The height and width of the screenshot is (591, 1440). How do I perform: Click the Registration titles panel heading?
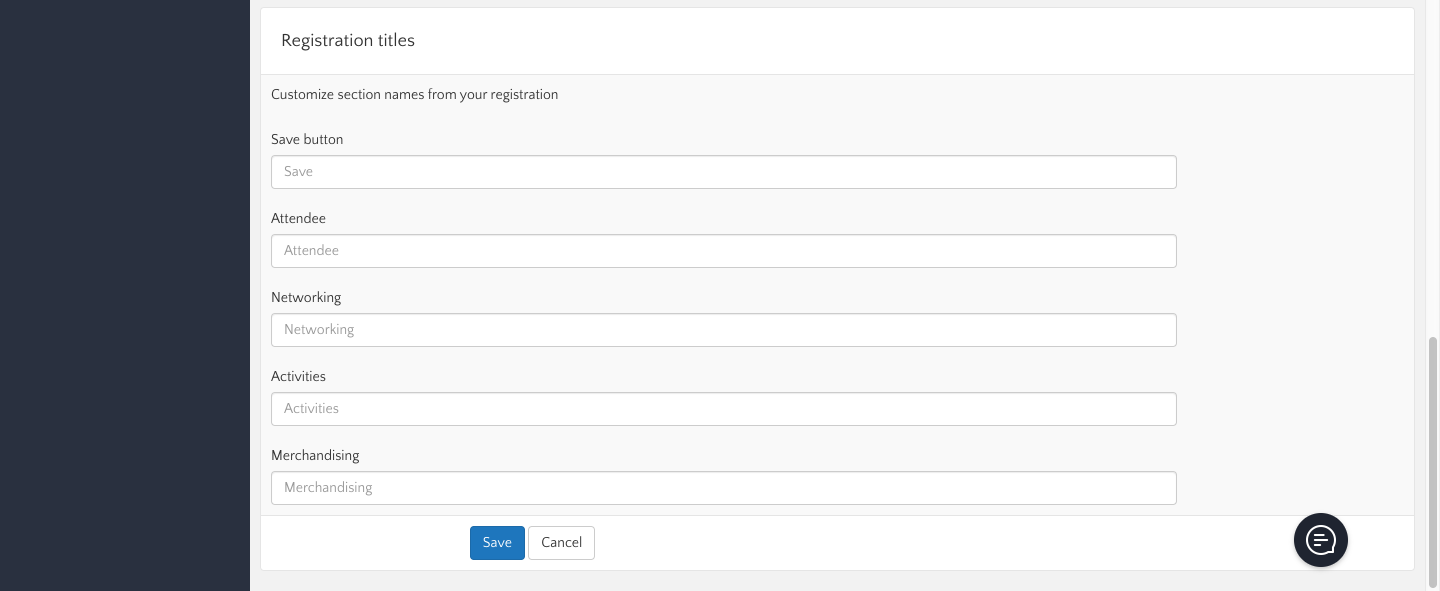coord(348,41)
